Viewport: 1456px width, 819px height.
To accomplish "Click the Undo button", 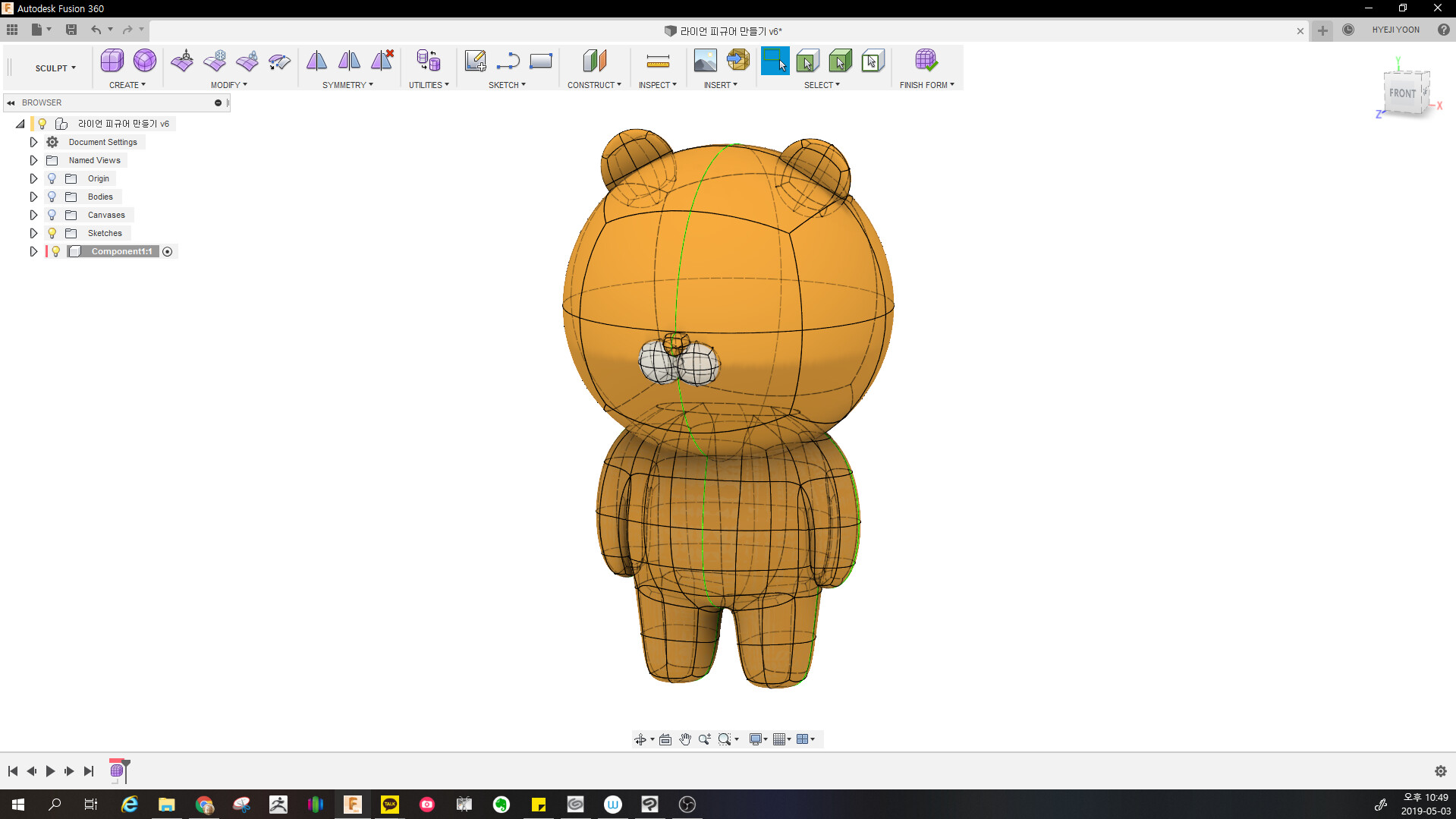I will tap(96, 30).
